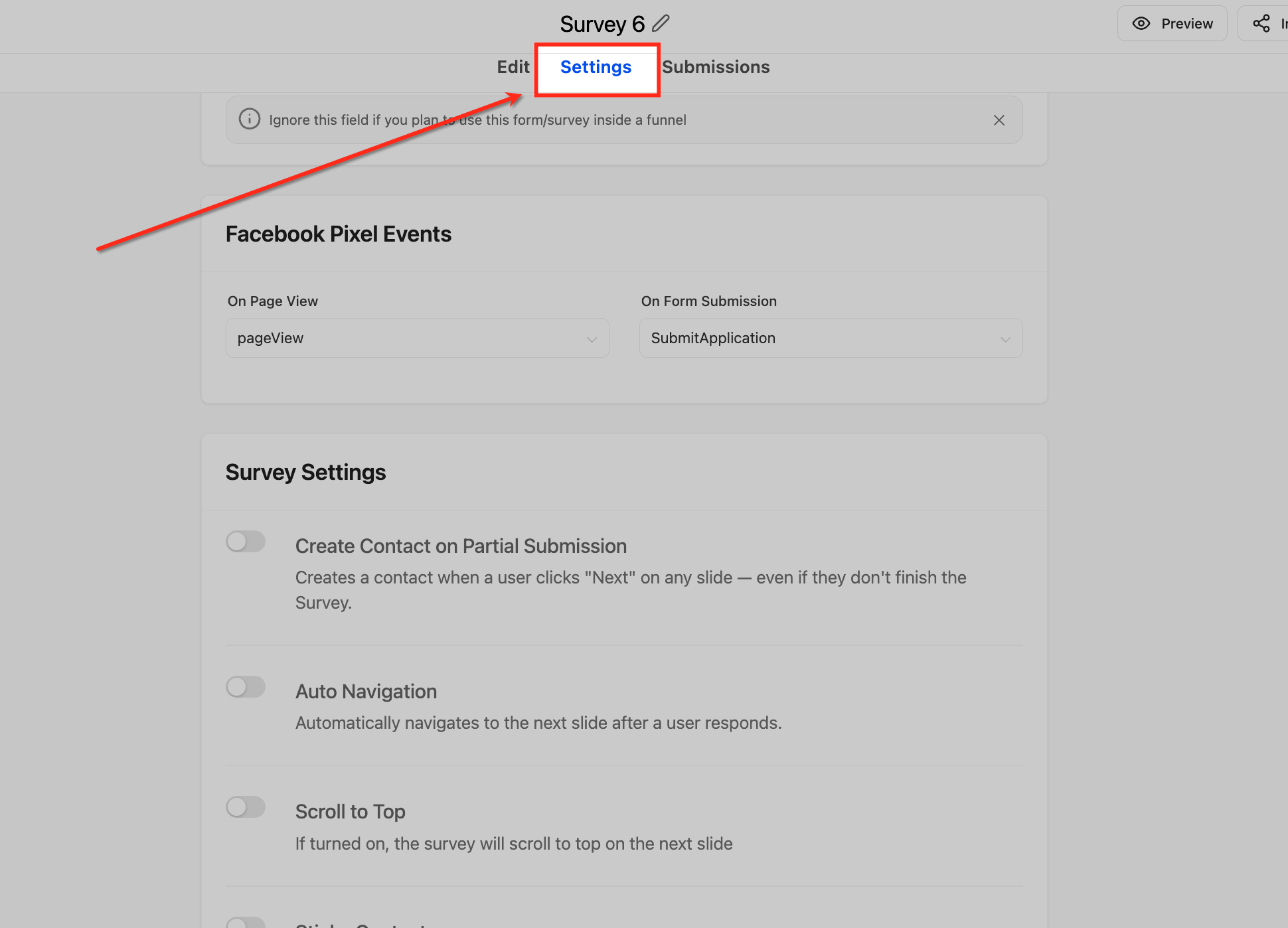This screenshot has height=928, width=1288.
Task: Dismiss the funnel notice with the X icon
Action: (x=999, y=120)
